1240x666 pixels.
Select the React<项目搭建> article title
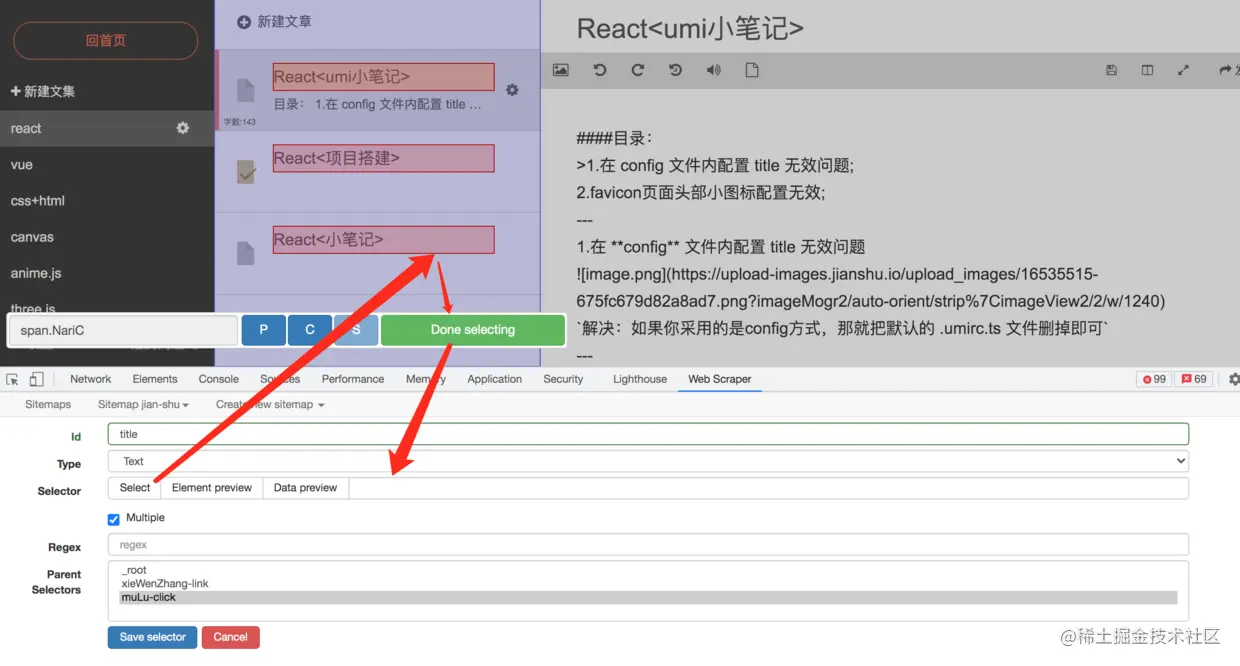pos(384,158)
